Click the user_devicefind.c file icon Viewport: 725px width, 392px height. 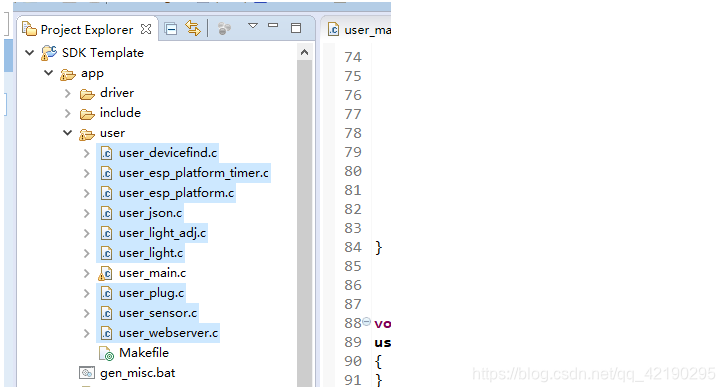tap(106, 153)
